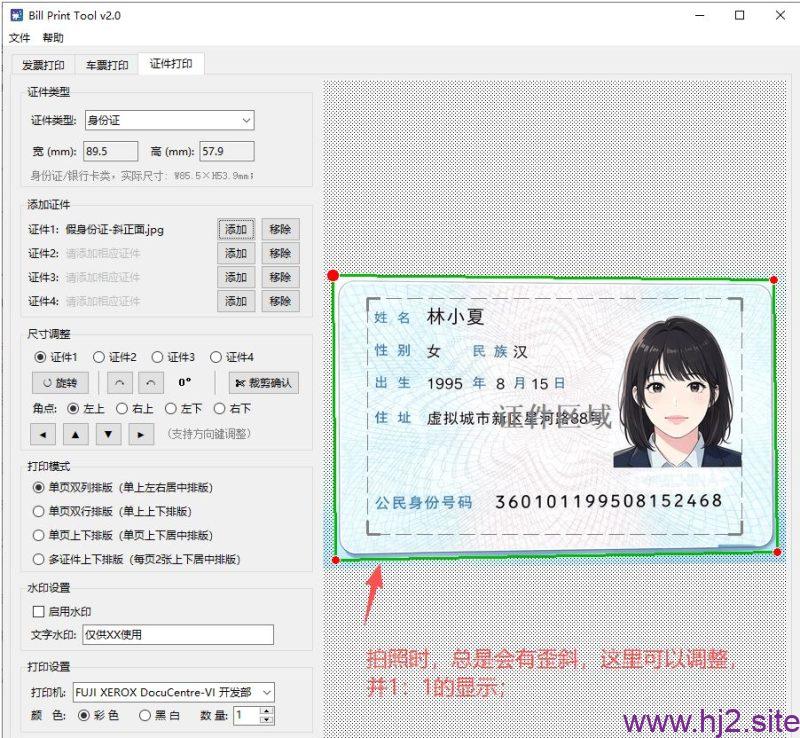This screenshot has height=738, width=800.
Task: Click the left arrow nudge button
Action: point(43,434)
